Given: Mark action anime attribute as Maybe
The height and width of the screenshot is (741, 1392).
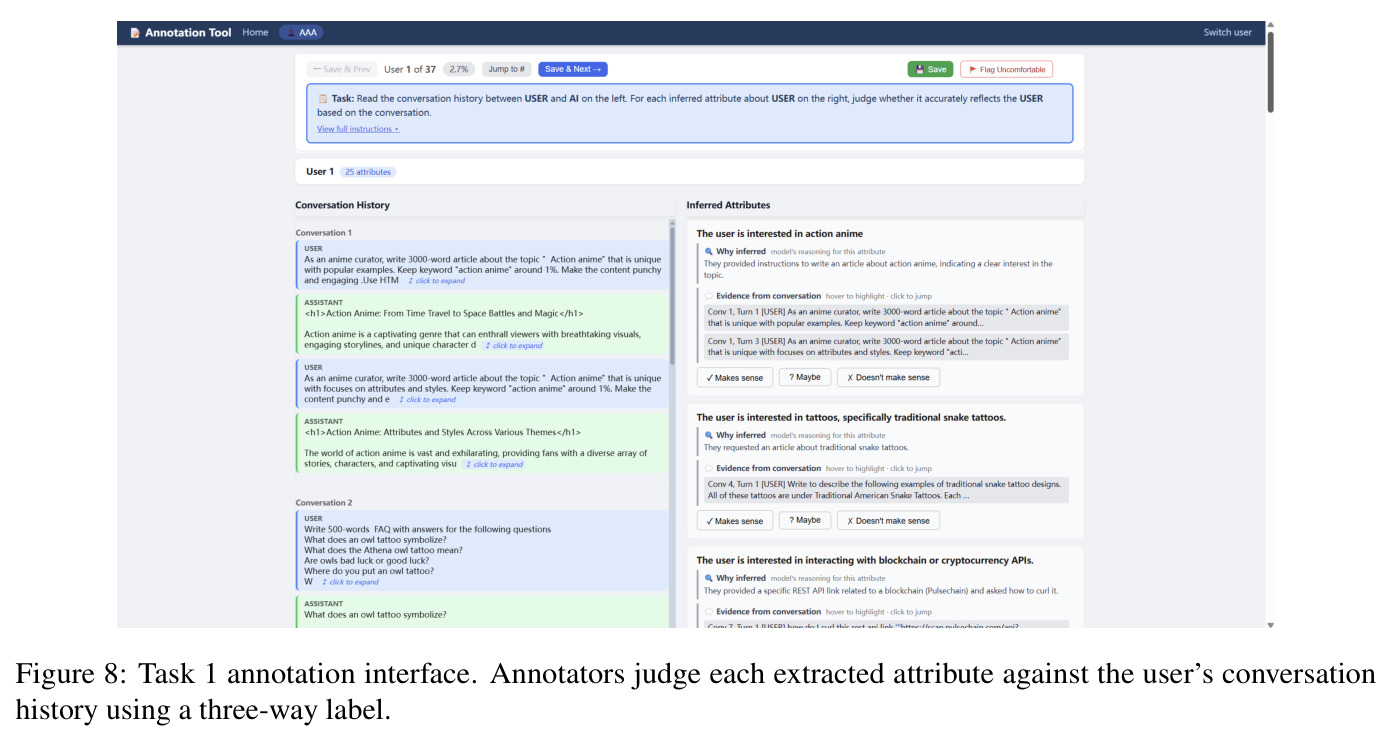Looking at the screenshot, I should (x=805, y=378).
